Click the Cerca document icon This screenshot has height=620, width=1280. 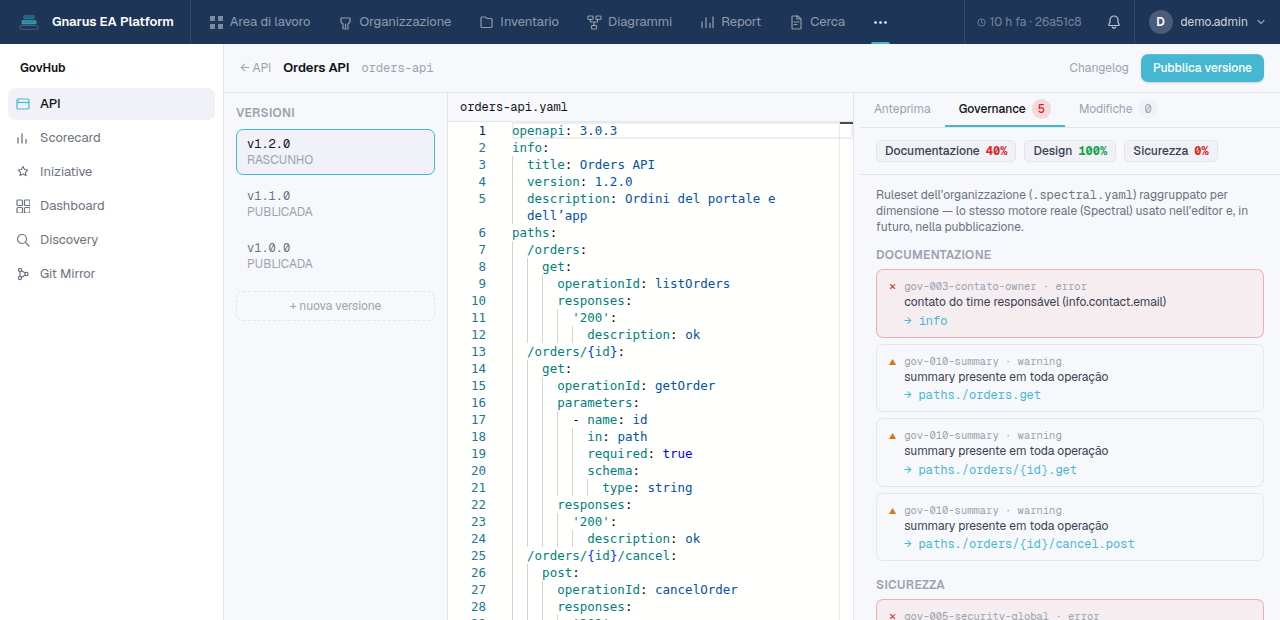pos(796,22)
